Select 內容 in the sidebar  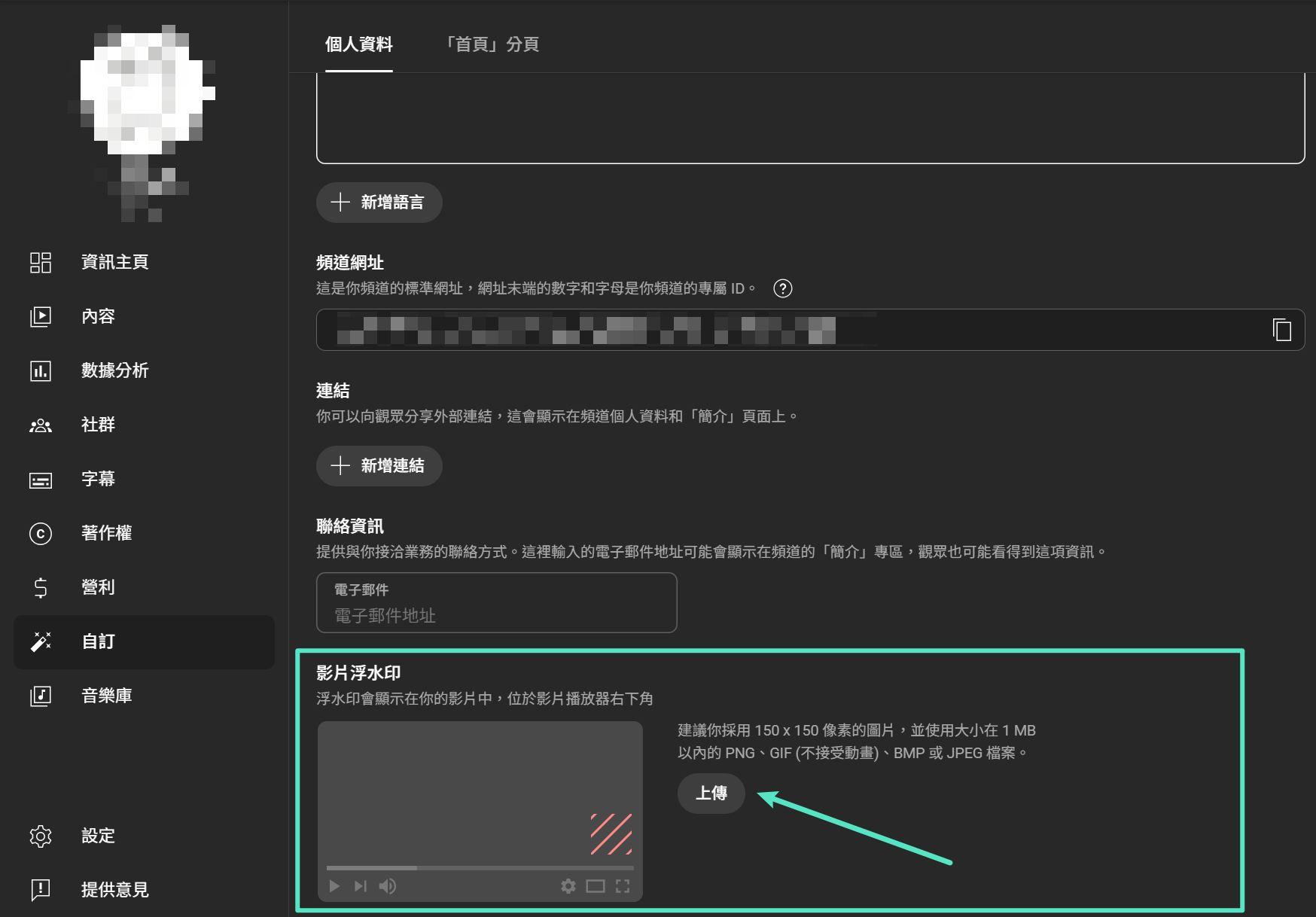(x=98, y=316)
